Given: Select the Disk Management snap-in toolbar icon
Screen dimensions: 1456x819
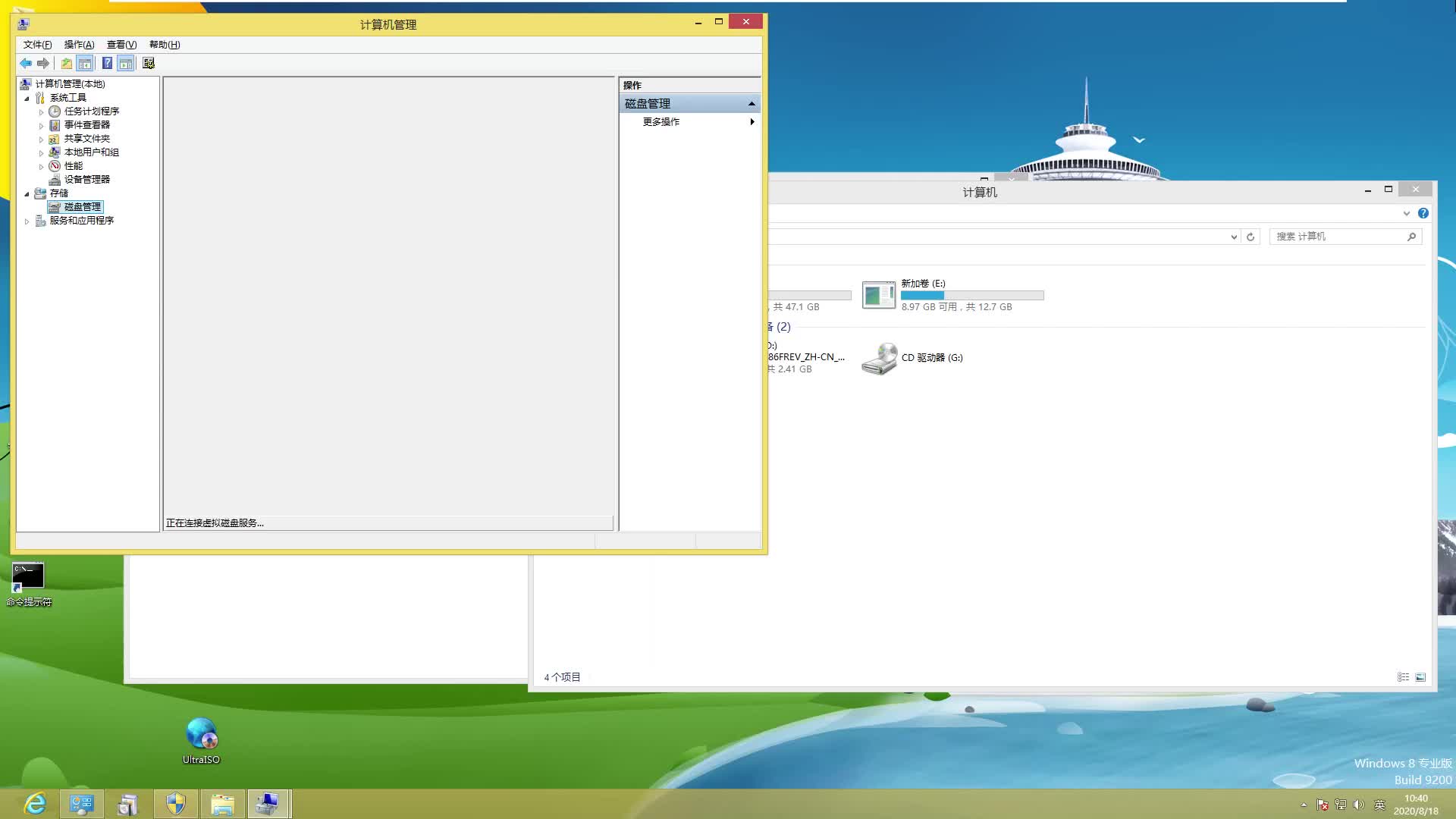Looking at the screenshot, I should point(149,63).
